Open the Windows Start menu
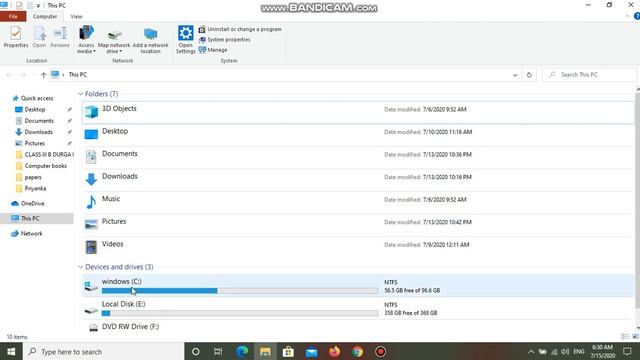 coord(11,351)
